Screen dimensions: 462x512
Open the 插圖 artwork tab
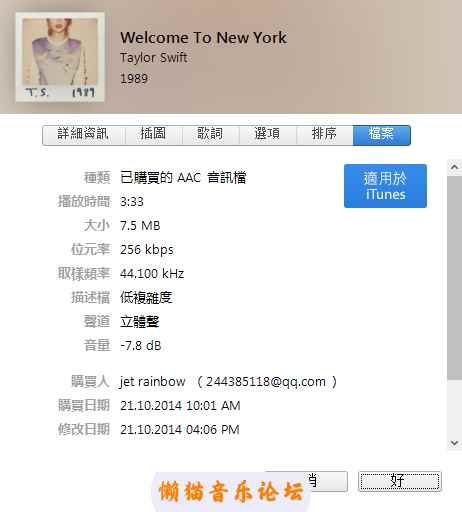click(154, 135)
